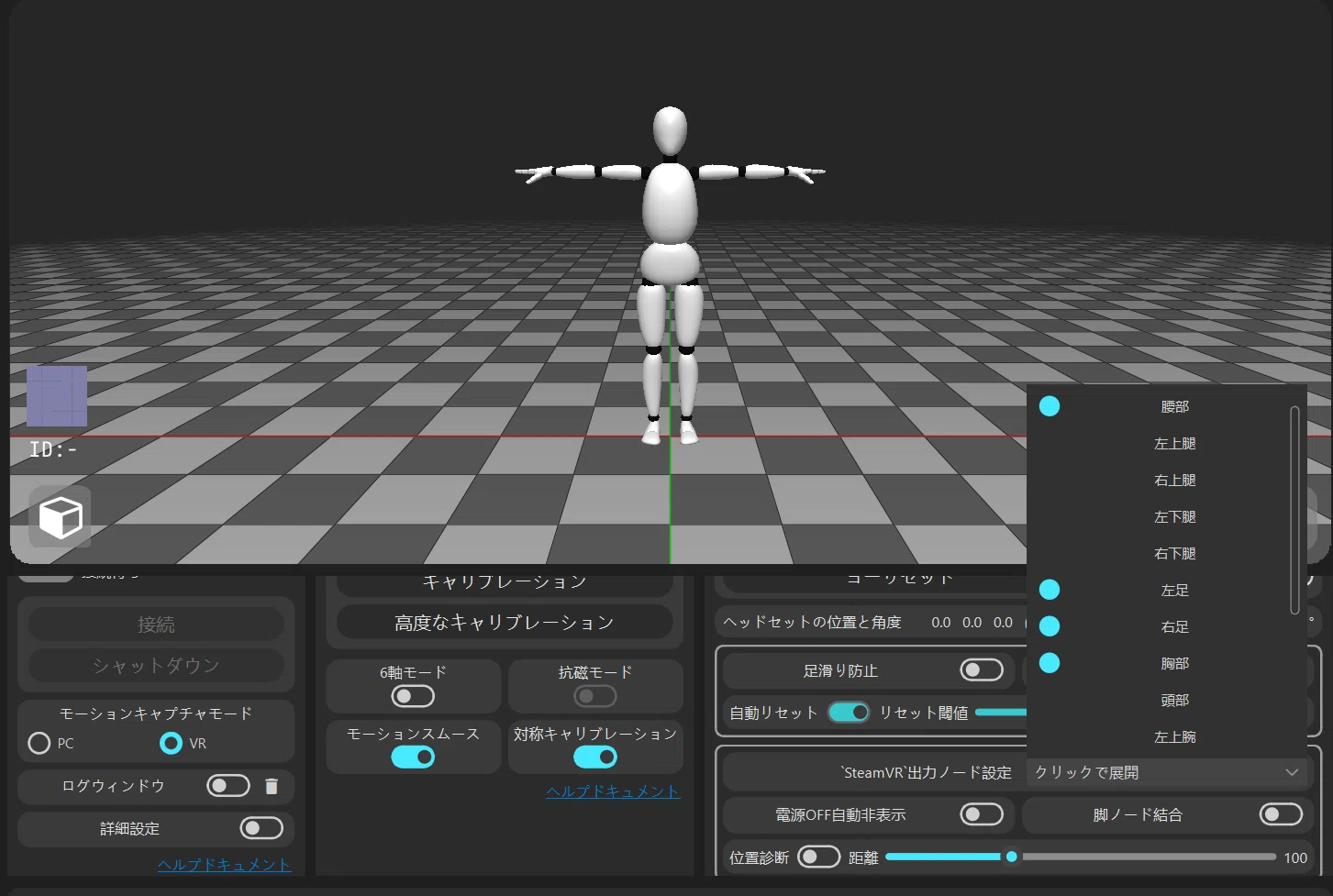Disable the 自動リセット switch
The height and width of the screenshot is (896, 1333).
(849, 713)
